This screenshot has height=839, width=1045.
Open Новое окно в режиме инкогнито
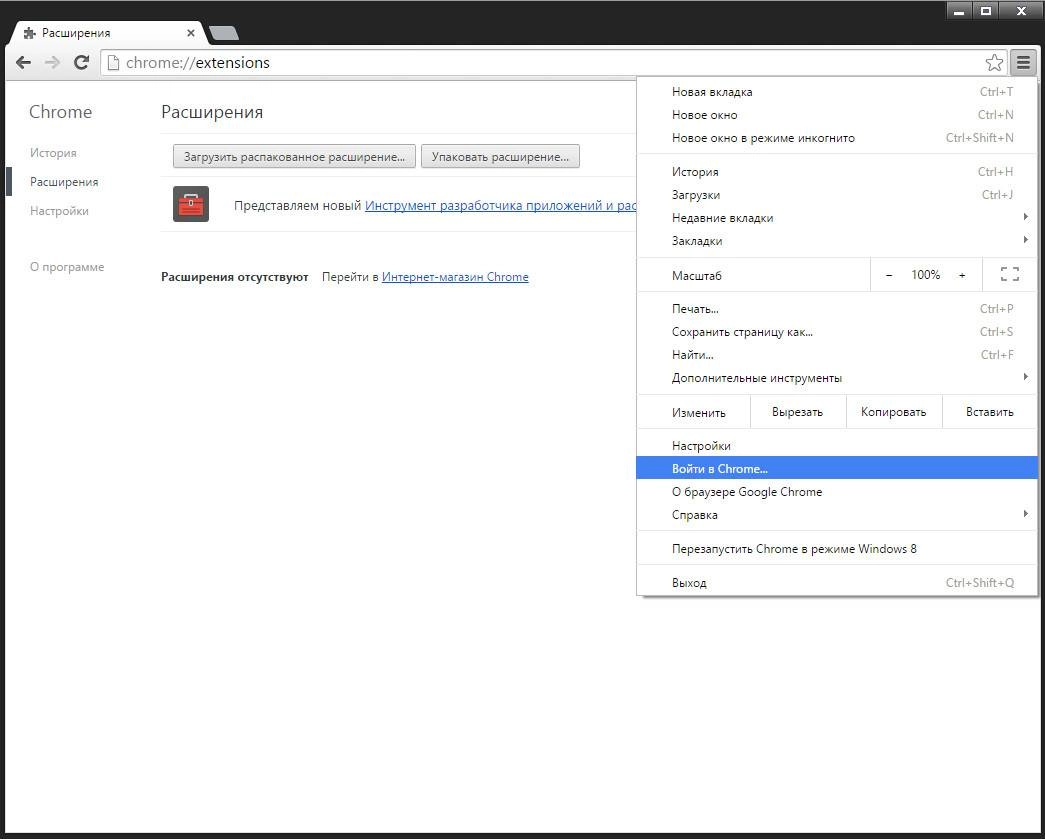click(x=837, y=138)
